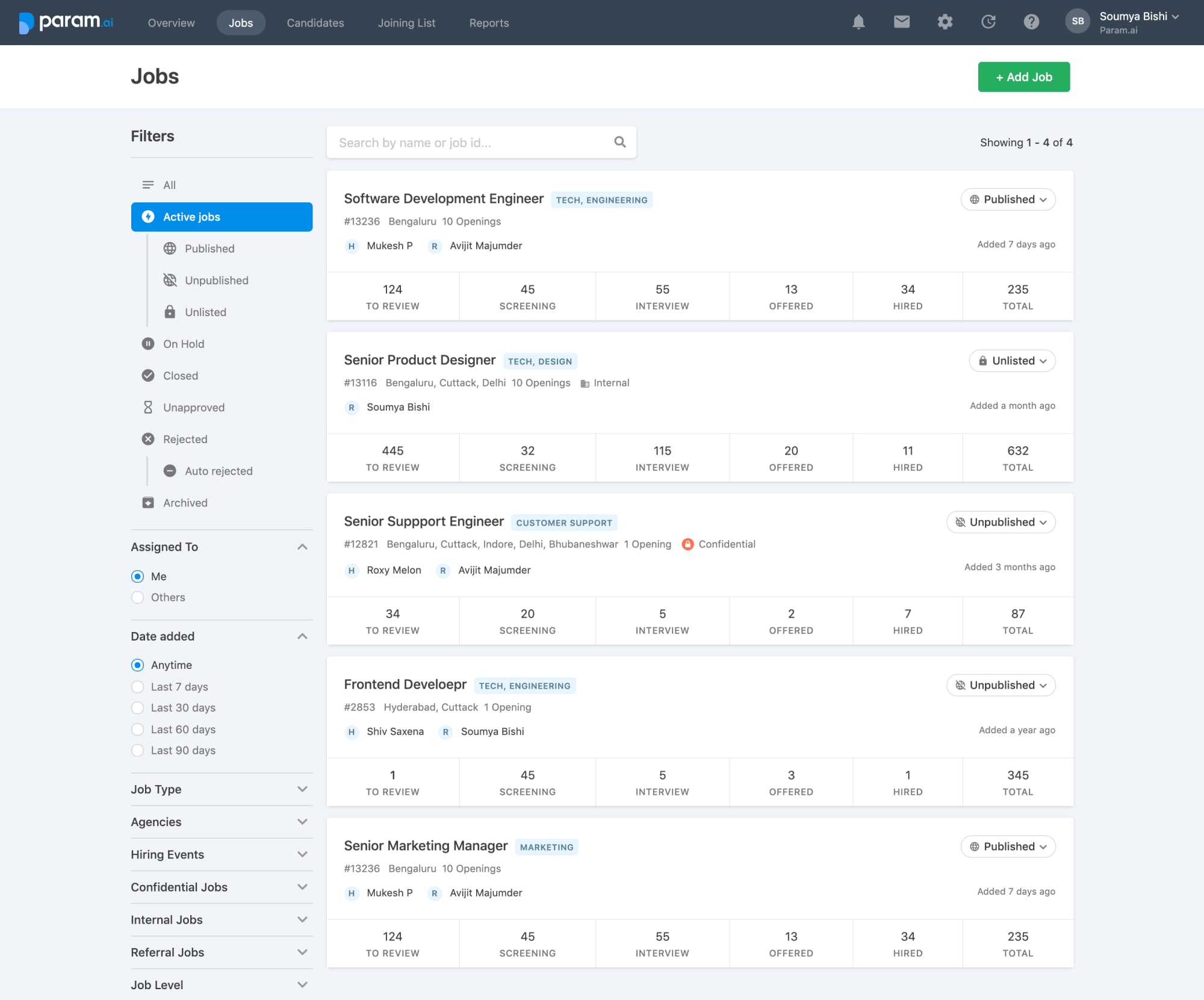Click the param.ai logo
This screenshot has height=1000, width=1204.
pos(66,22)
